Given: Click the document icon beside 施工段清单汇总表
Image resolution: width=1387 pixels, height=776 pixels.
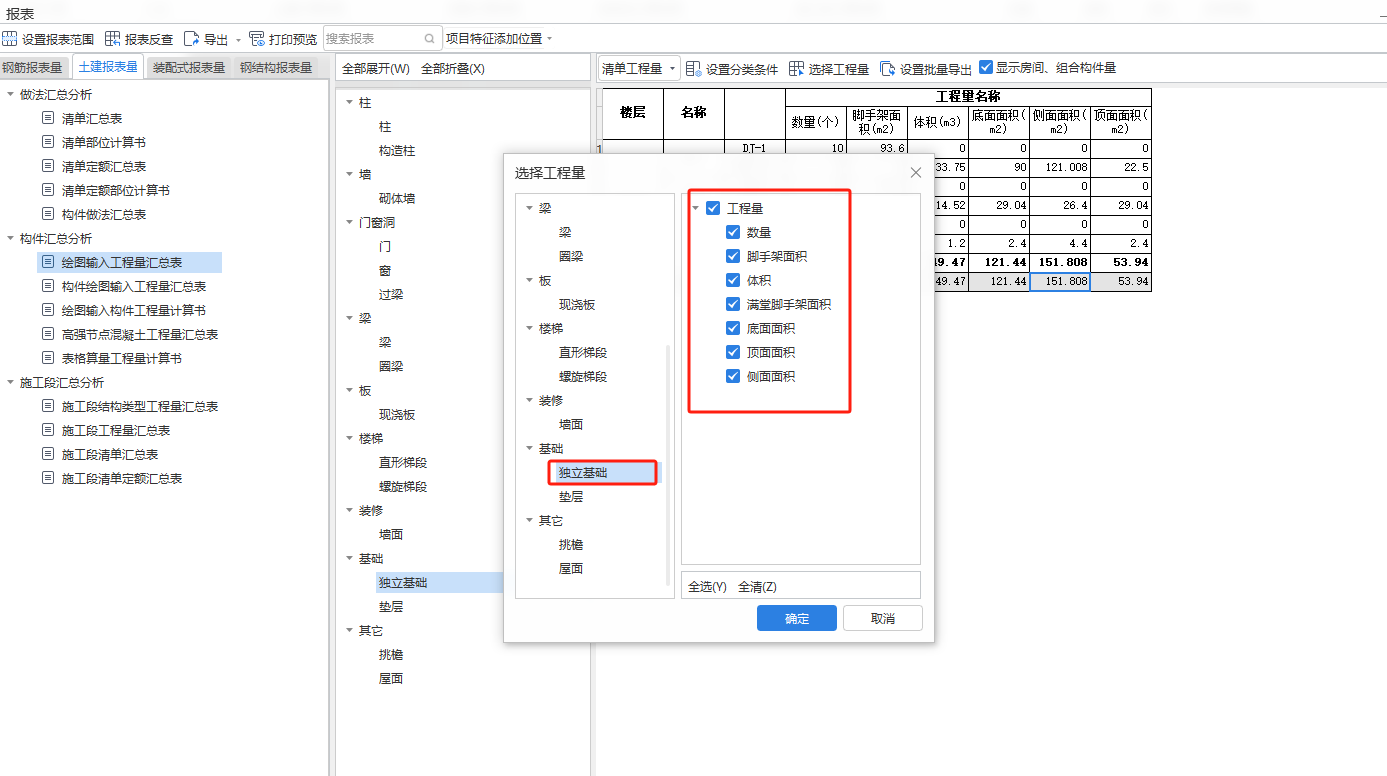Looking at the screenshot, I should pyautogui.click(x=48, y=454).
